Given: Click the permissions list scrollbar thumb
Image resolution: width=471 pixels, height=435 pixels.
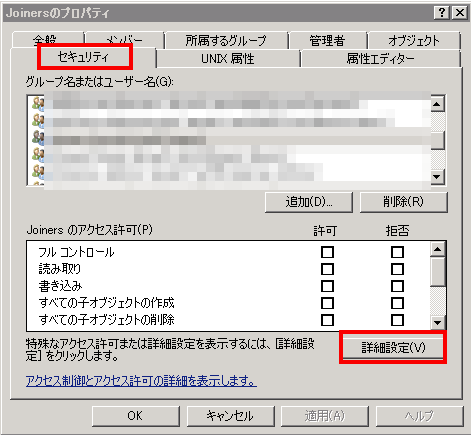Looking at the screenshot, I should point(437,271).
